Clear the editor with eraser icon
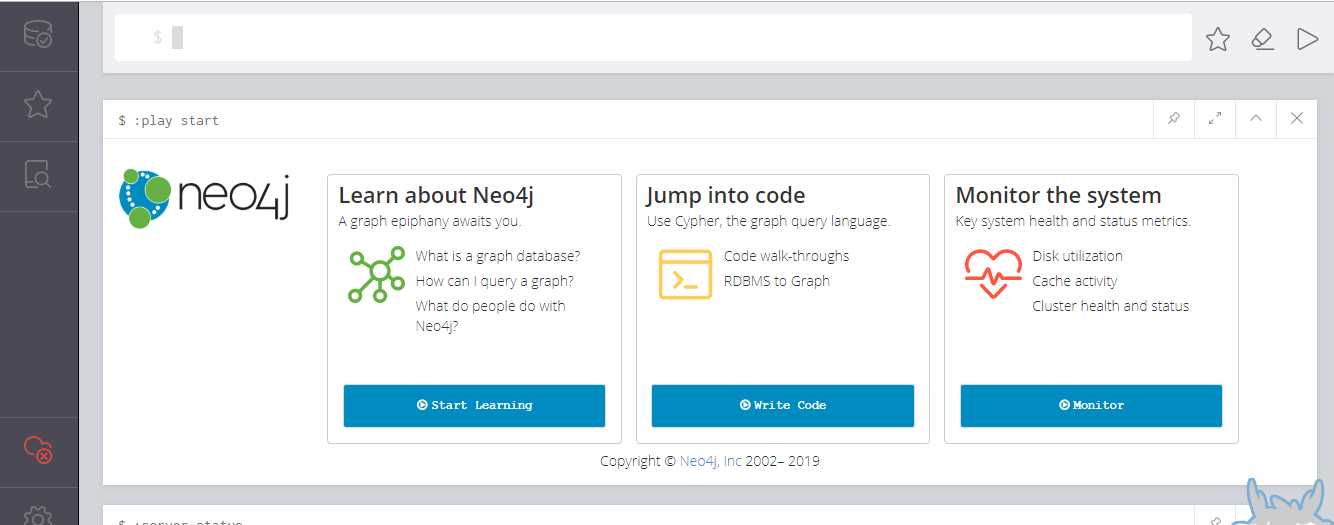Screen dimensions: 1334x525 [x=1262, y=39]
